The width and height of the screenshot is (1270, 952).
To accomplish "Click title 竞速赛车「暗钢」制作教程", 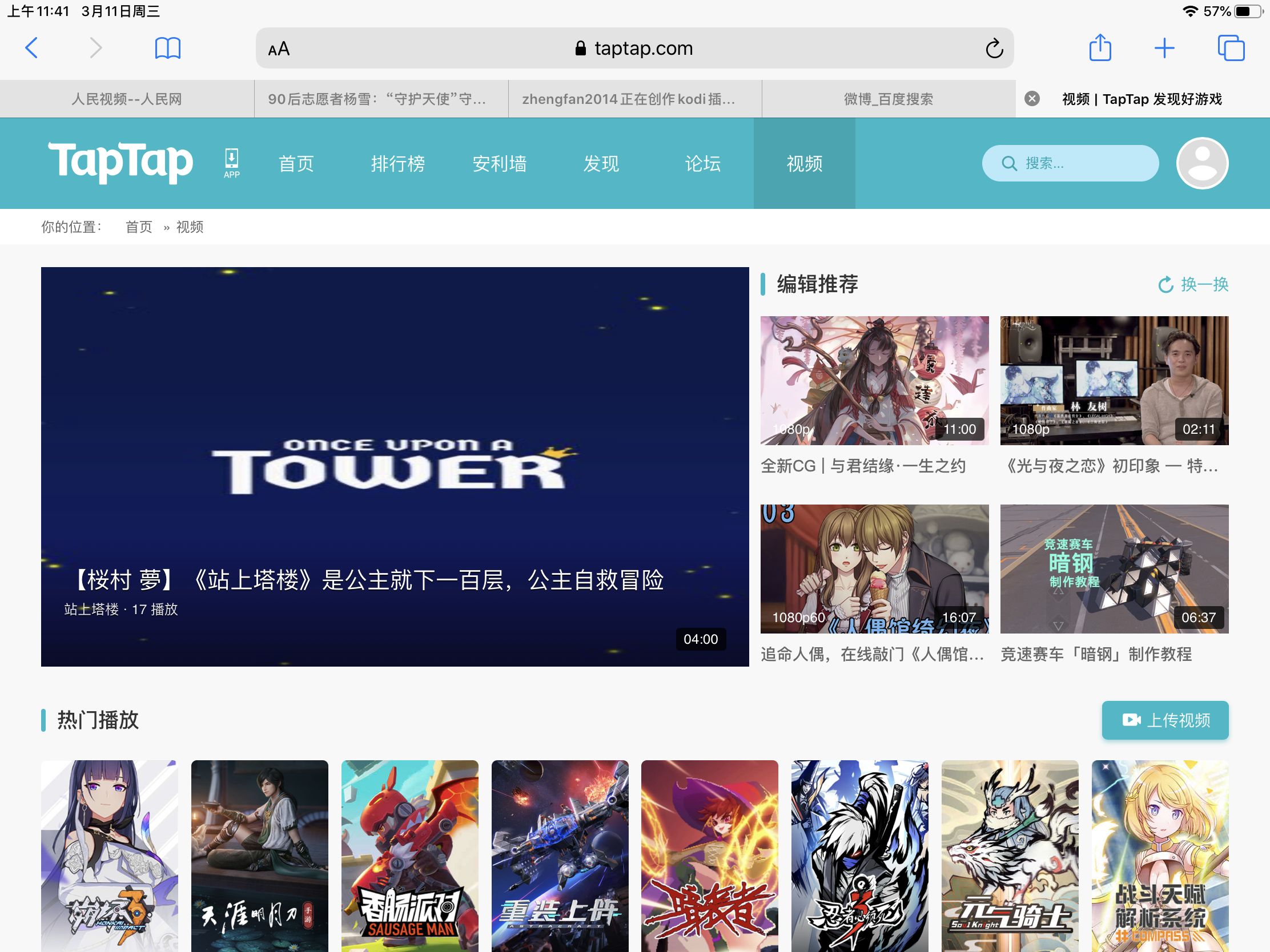I will 1096,654.
